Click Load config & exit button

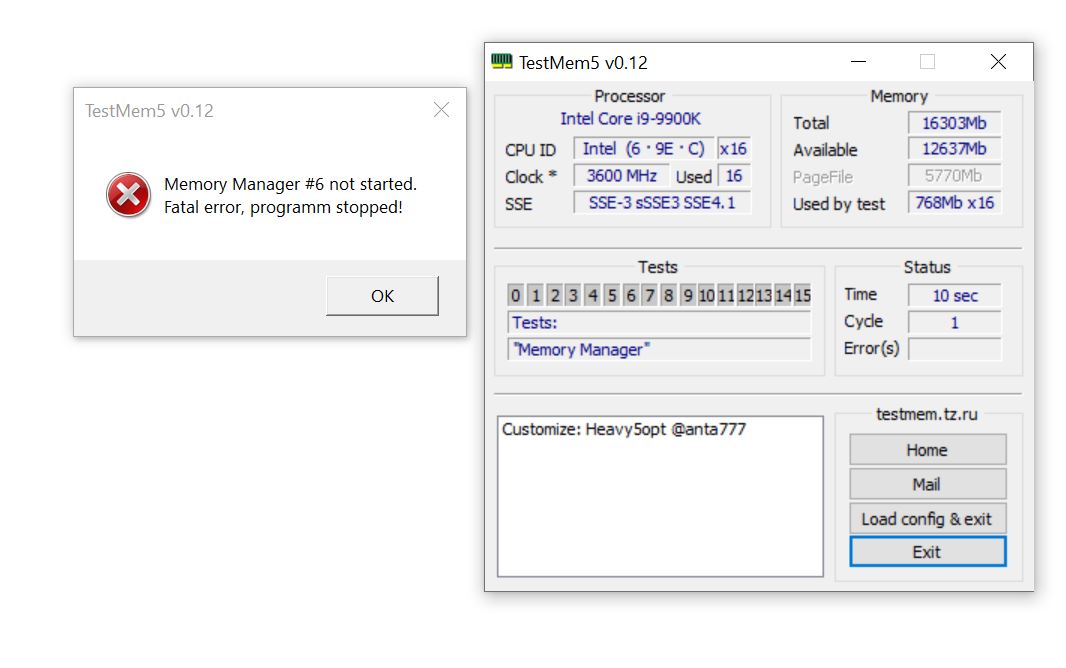pyautogui.click(x=927, y=518)
